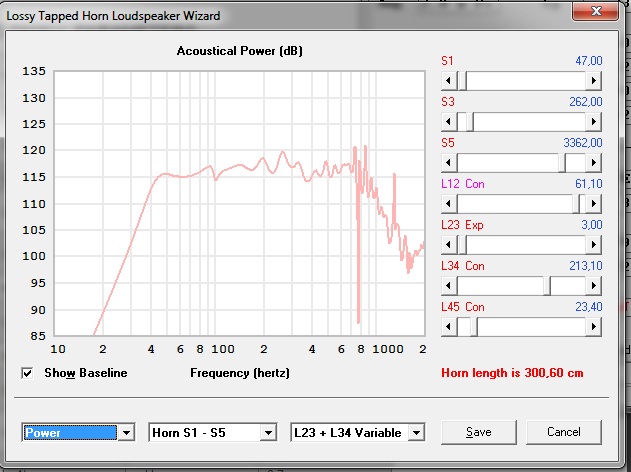Click the L34 Con slider thumb

[547, 286]
